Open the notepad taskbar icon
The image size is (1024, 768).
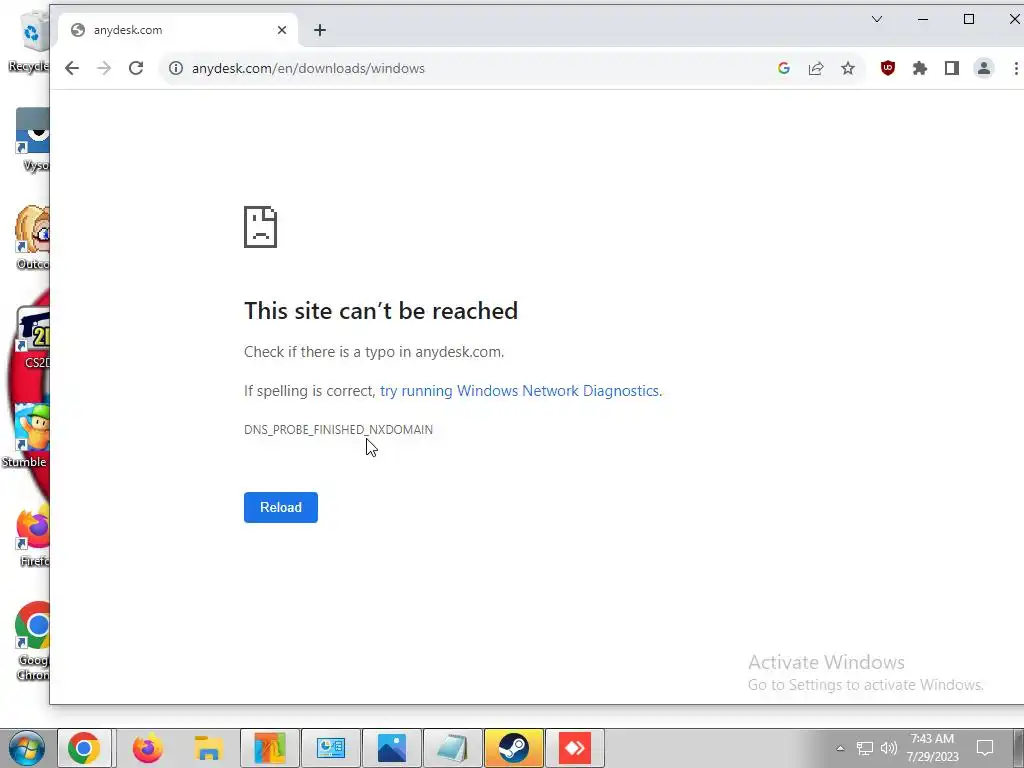tap(453, 748)
